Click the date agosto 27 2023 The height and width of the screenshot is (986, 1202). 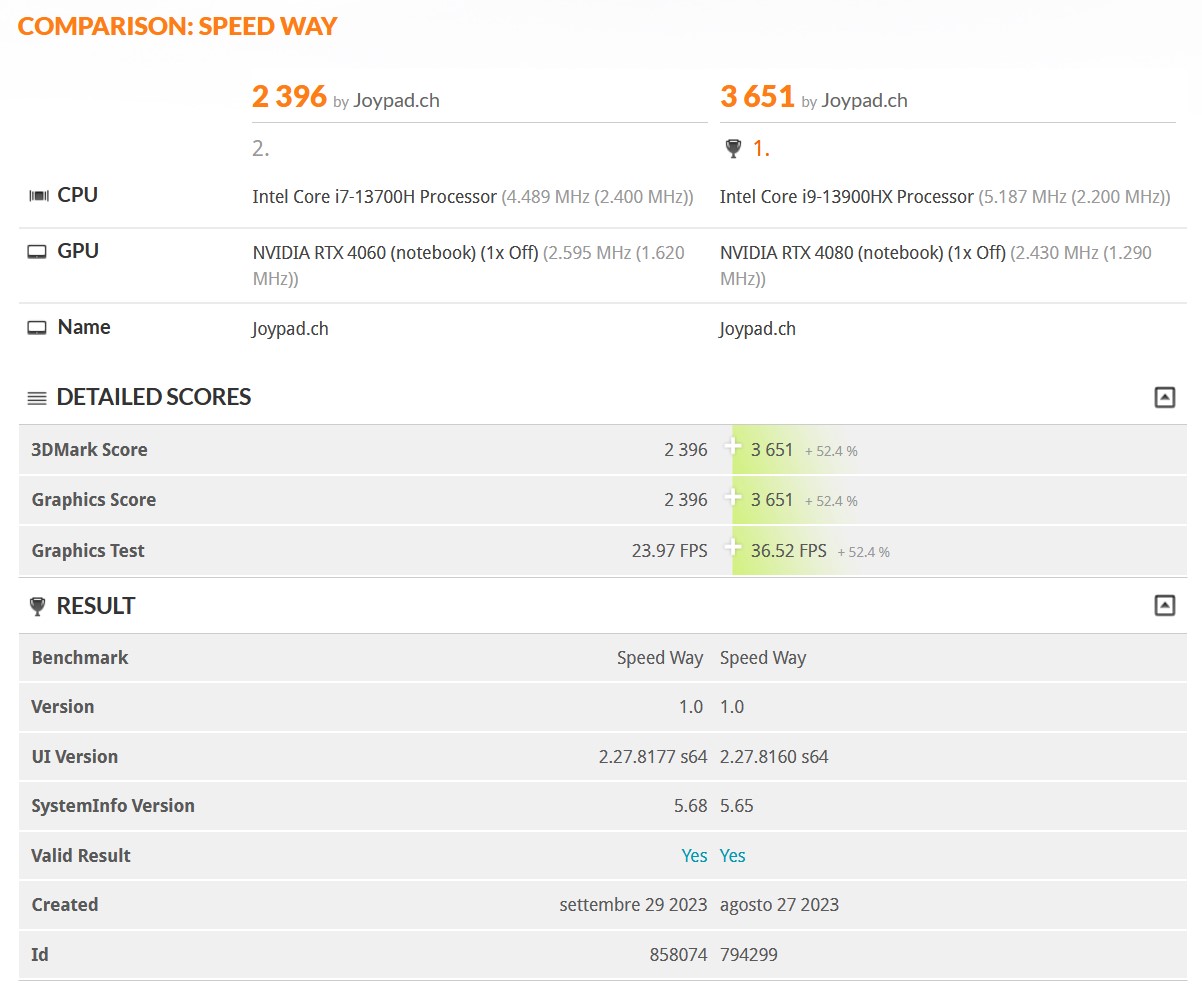click(x=780, y=905)
